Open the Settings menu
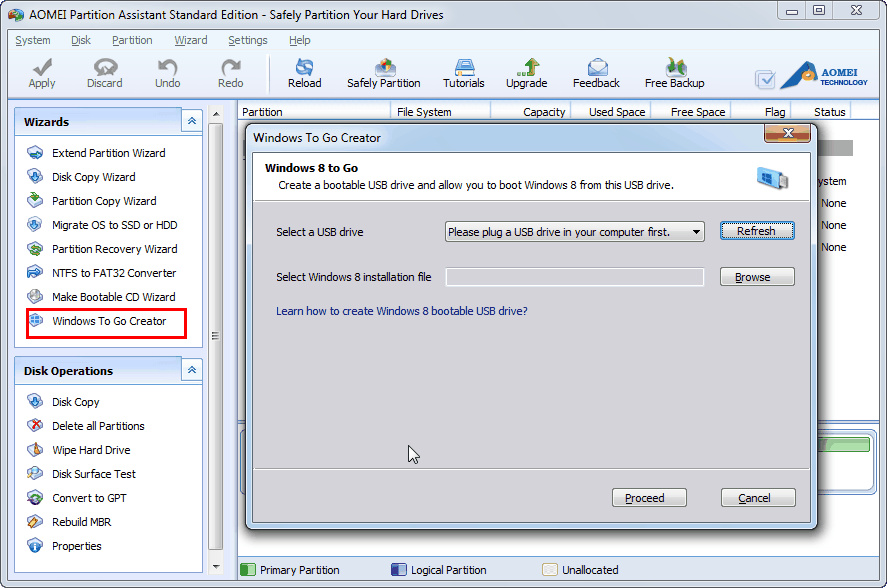This screenshot has width=887, height=588. pyautogui.click(x=248, y=40)
